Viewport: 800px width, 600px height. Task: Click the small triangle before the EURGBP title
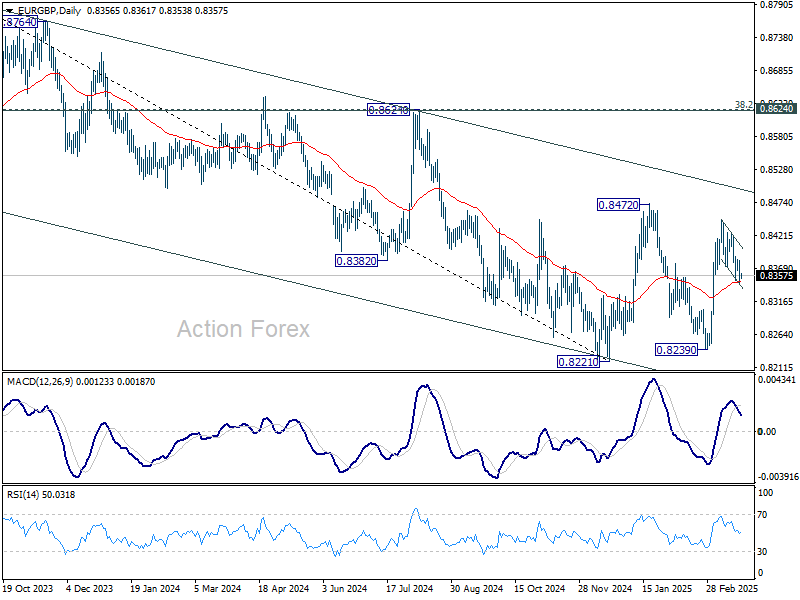(10, 11)
